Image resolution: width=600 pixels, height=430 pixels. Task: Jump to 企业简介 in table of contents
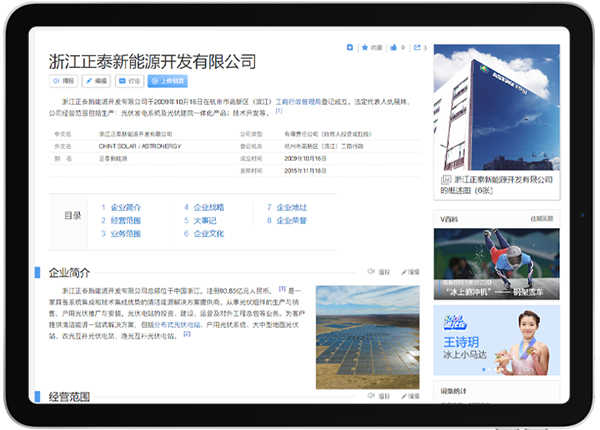pyautogui.click(x=124, y=208)
